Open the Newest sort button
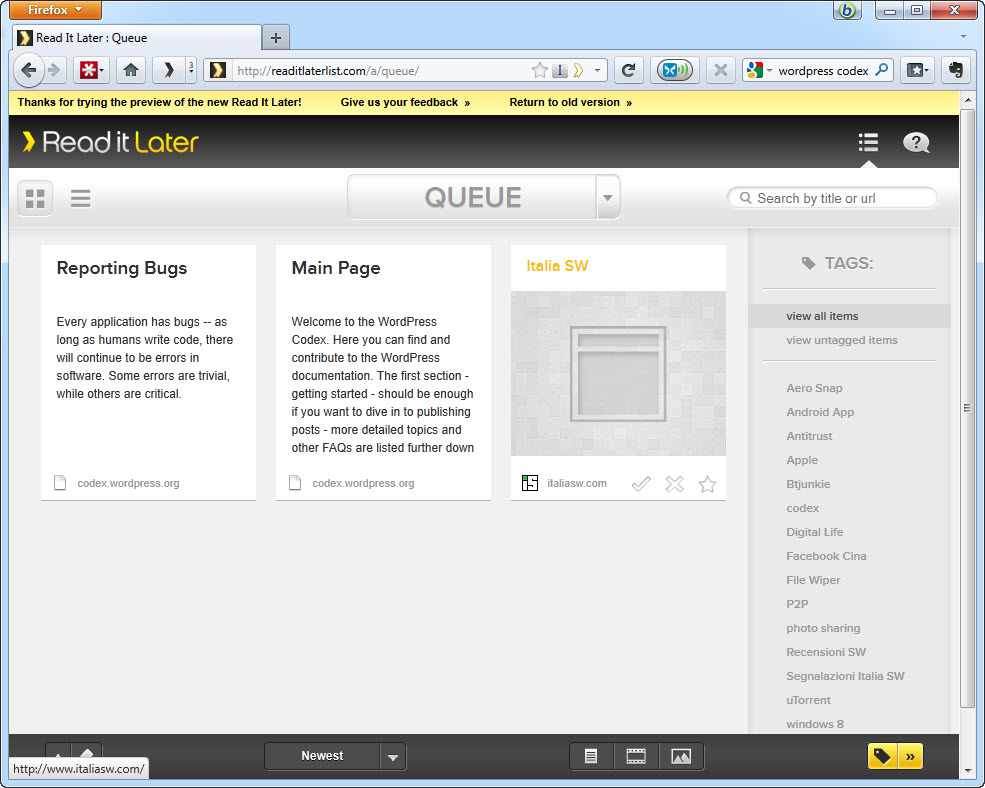Screen dimensions: 985x788 click(322, 756)
